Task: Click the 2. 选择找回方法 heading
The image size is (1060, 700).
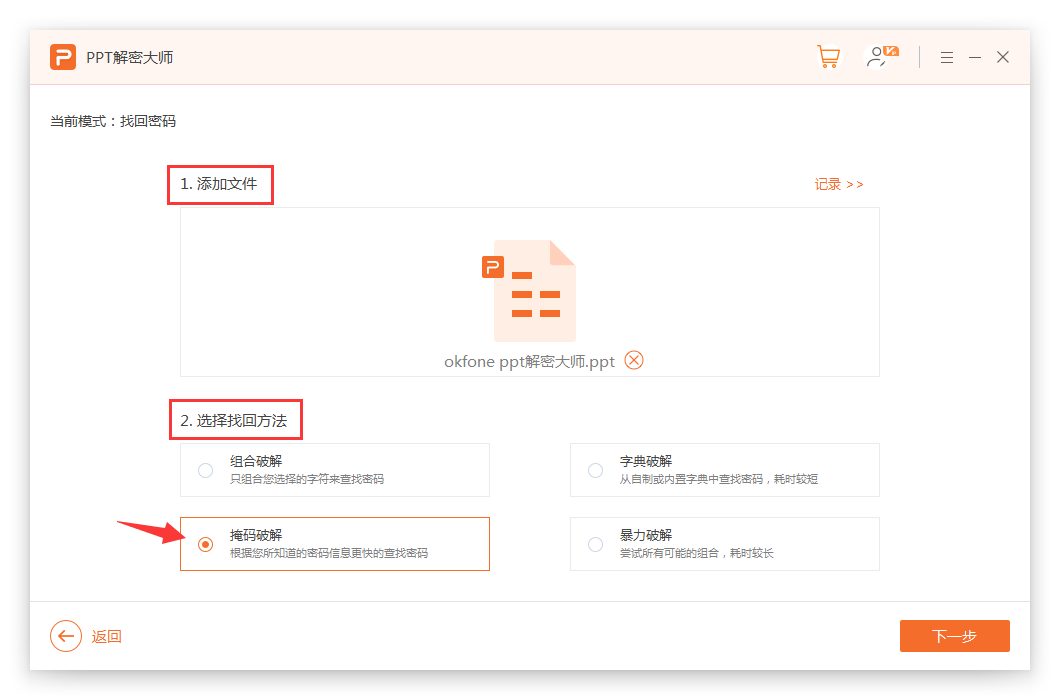Action: (233, 420)
